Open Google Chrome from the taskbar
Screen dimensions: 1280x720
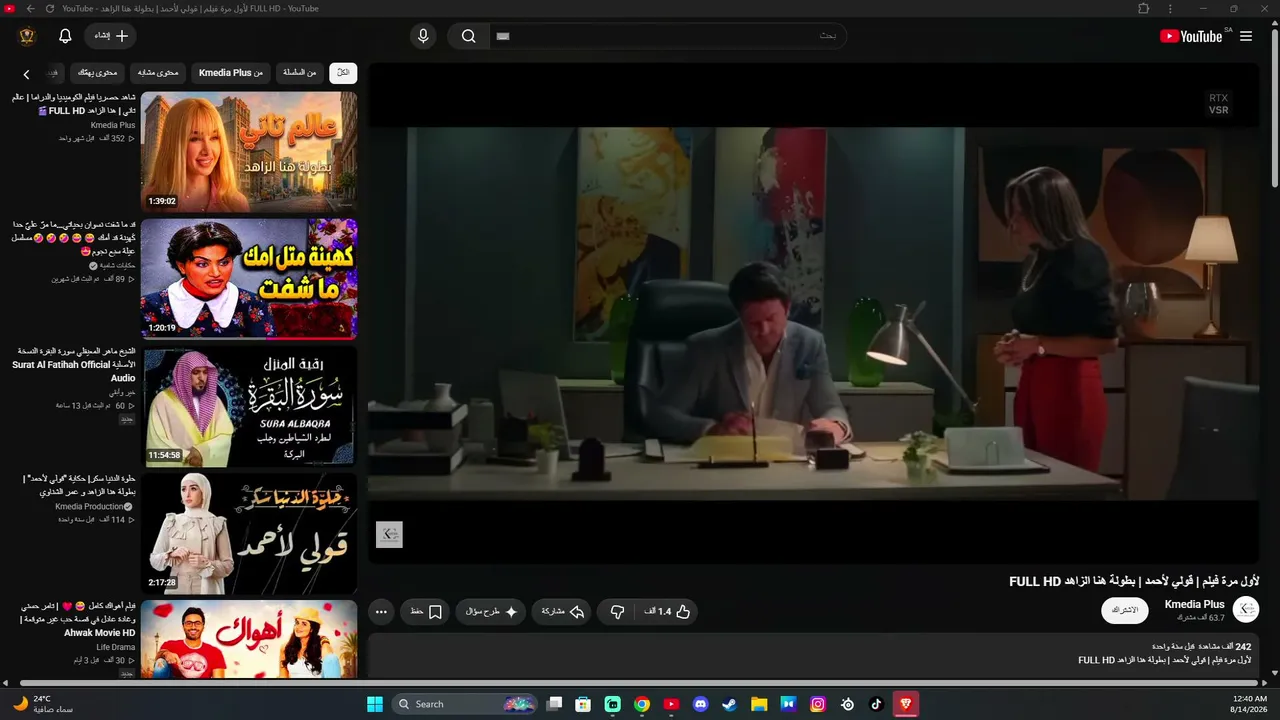pyautogui.click(x=642, y=704)
